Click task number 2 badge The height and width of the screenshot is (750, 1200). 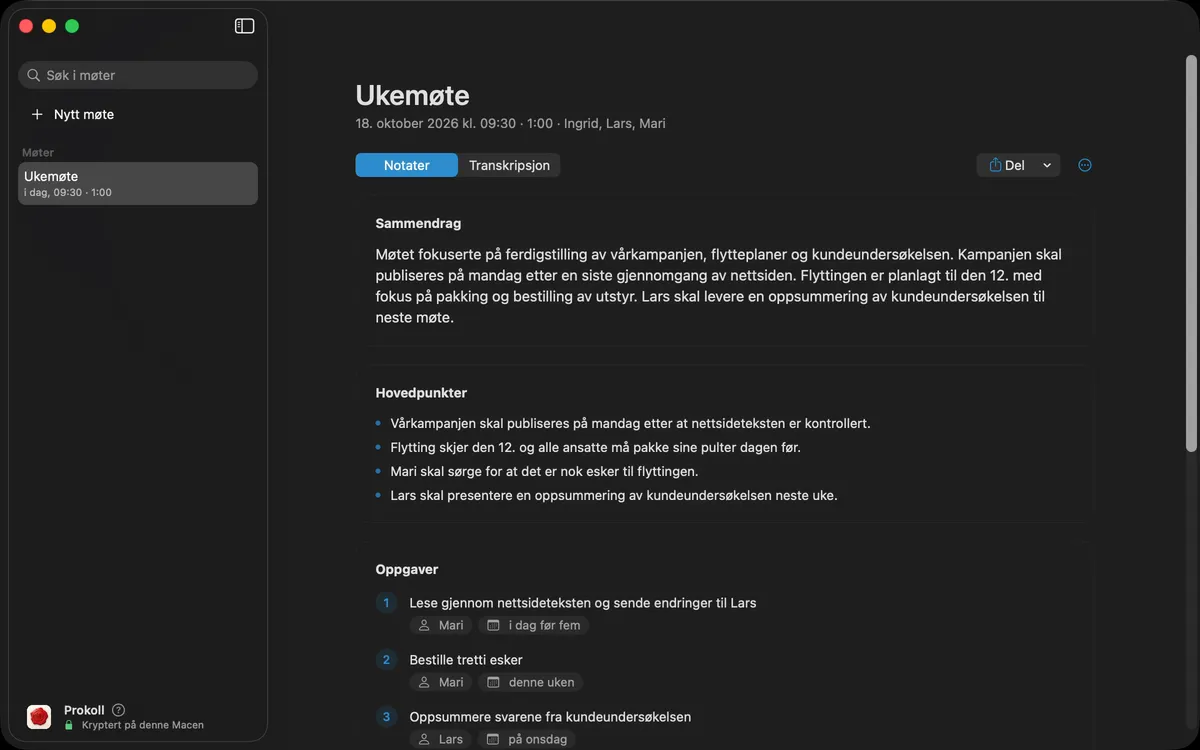386,660
